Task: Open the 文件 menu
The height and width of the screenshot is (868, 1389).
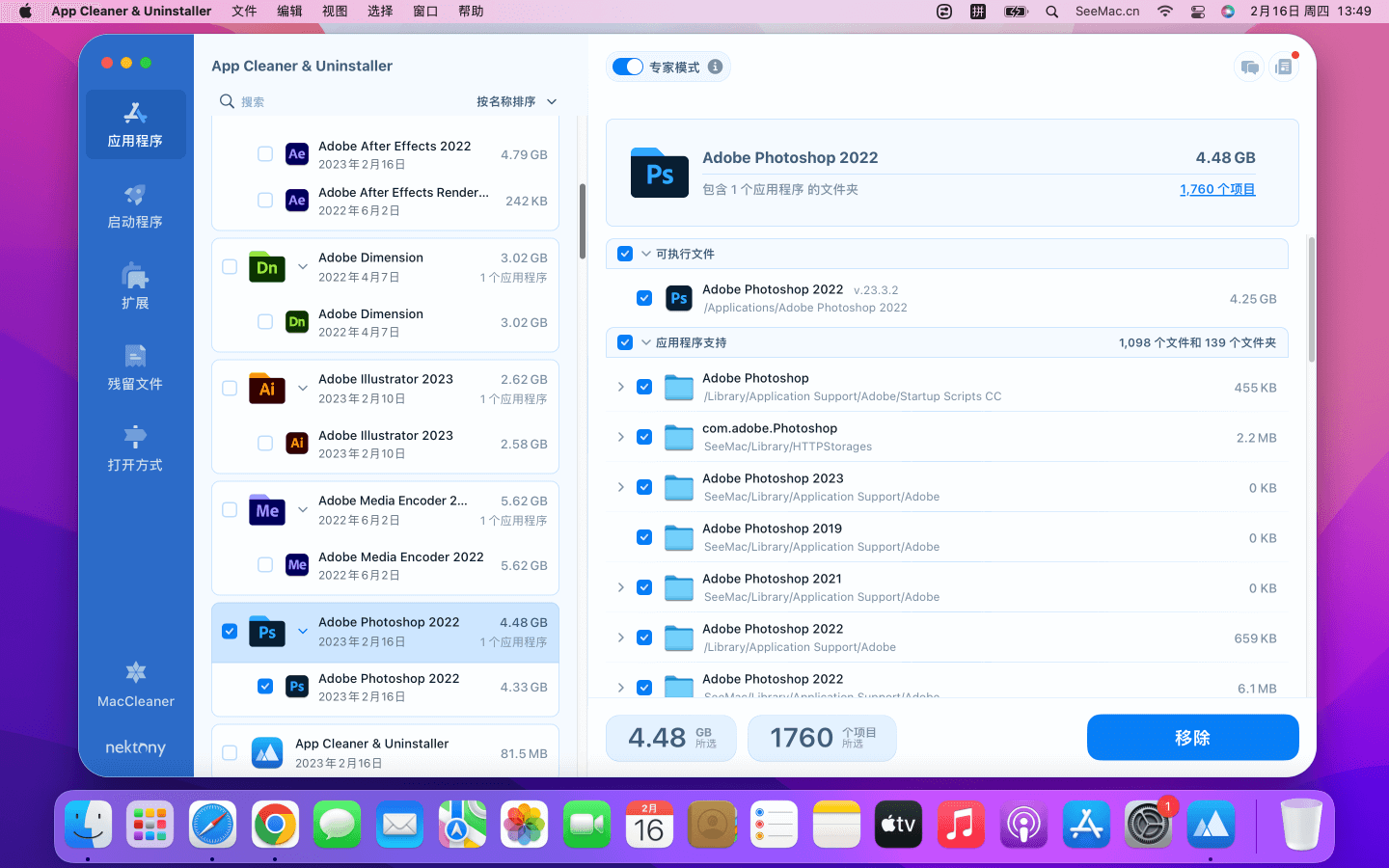Action: point(244,12)
